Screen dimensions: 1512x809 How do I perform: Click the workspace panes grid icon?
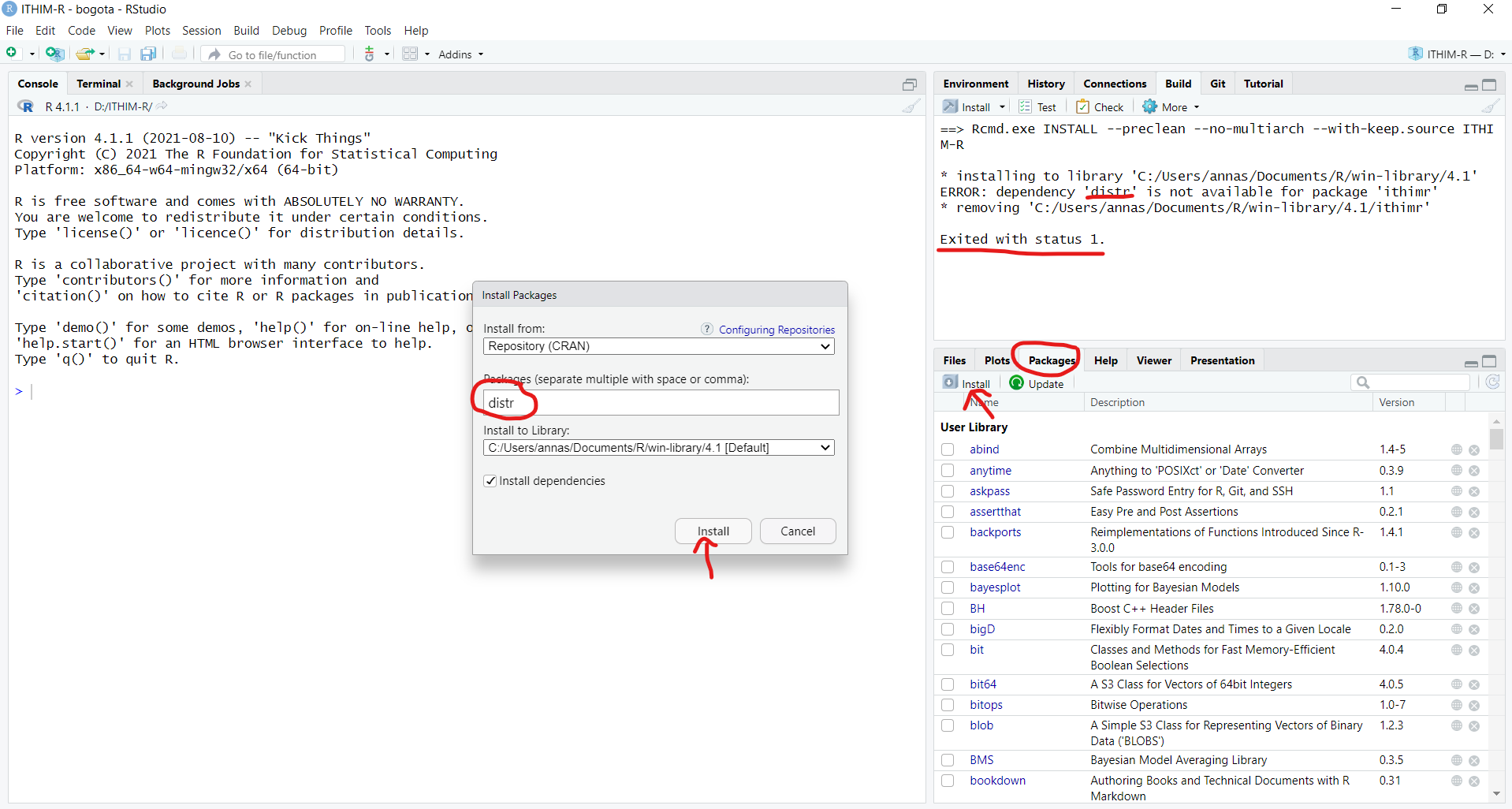coord(410,54)
